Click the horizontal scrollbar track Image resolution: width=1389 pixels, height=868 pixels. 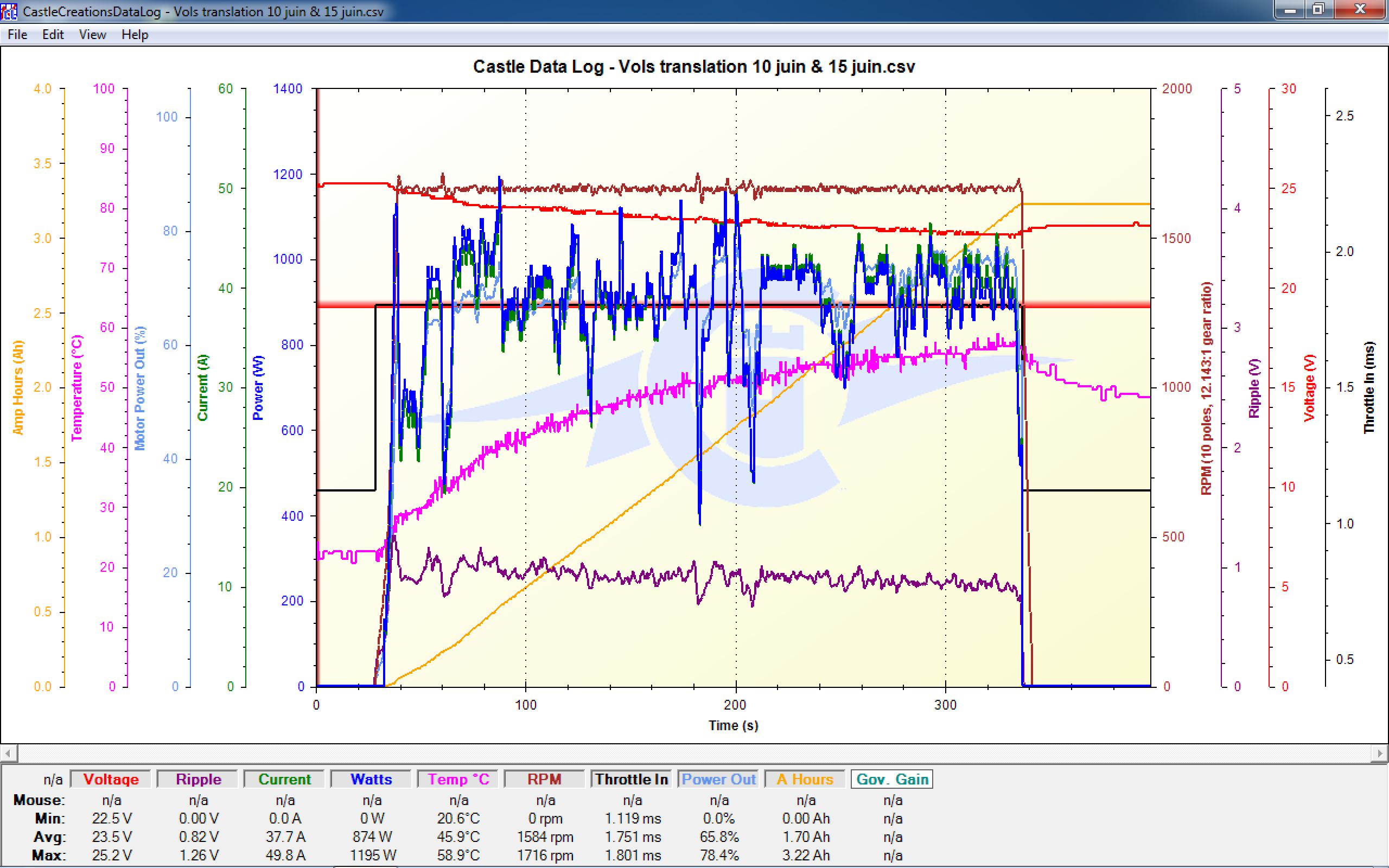pyautogui.click(x=694, y=752)
